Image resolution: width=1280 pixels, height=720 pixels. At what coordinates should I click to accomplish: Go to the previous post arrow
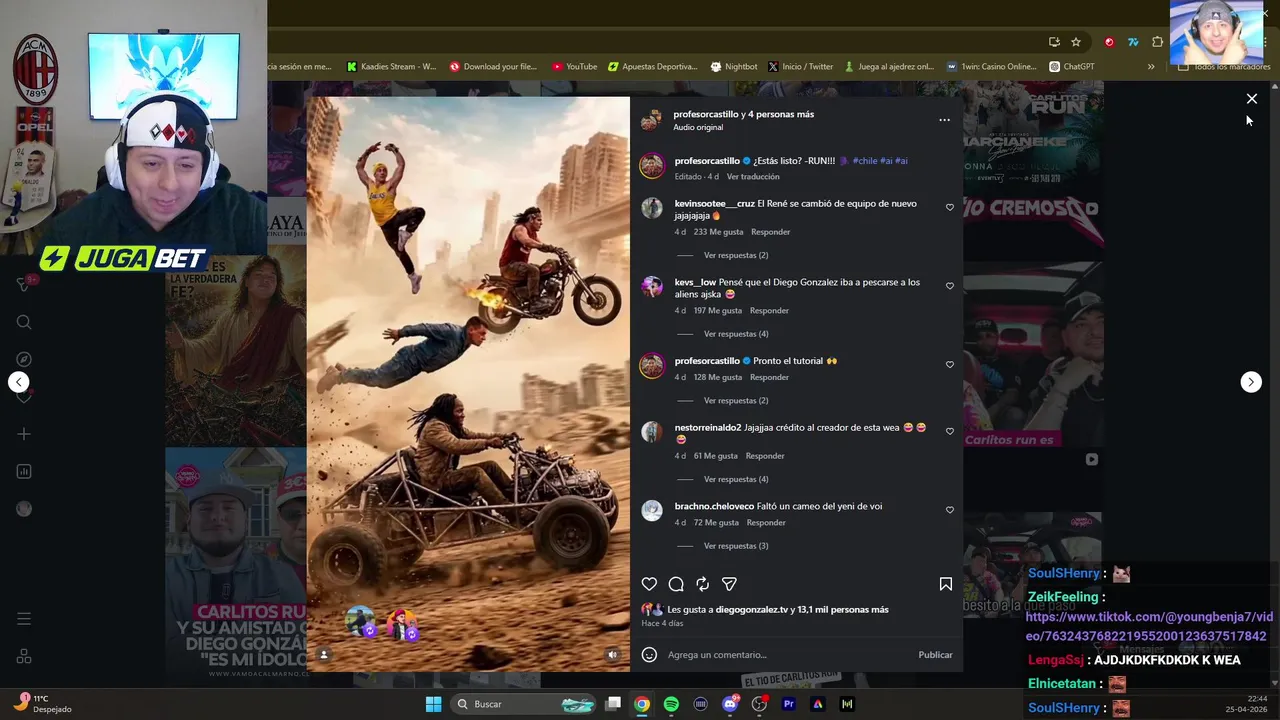pos(18,382)
